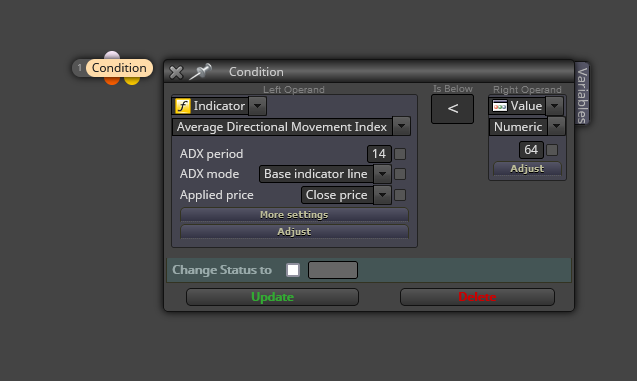
Task: Open the Applied price dropdown arrow
Action: tap(382, 195)
